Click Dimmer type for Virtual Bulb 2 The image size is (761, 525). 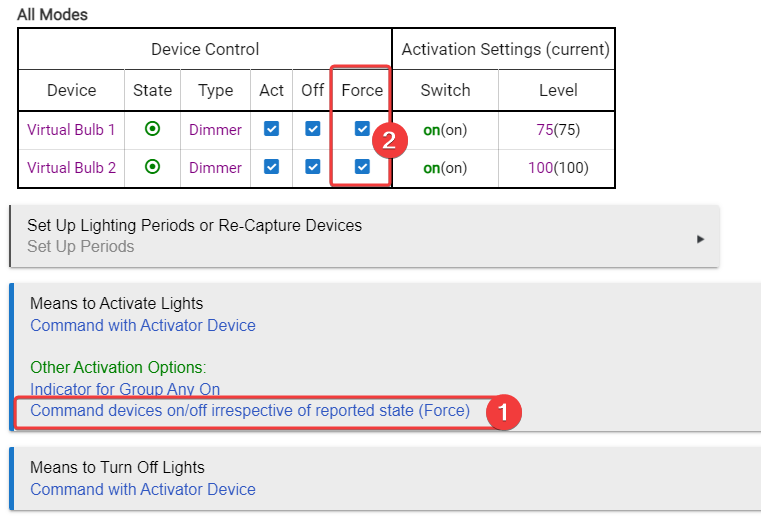tap(215, 168)
